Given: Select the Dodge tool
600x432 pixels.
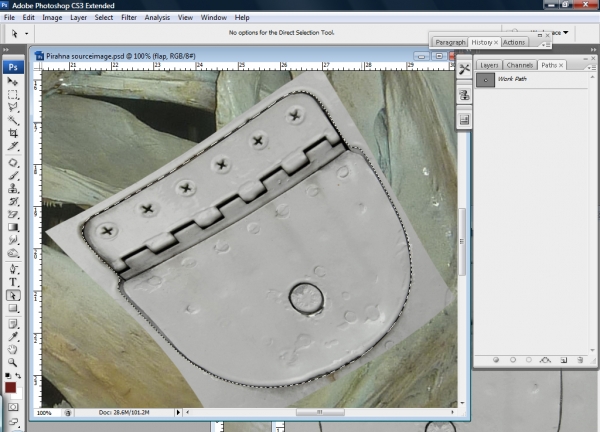Looking at the screenshot, I should 13,253.
